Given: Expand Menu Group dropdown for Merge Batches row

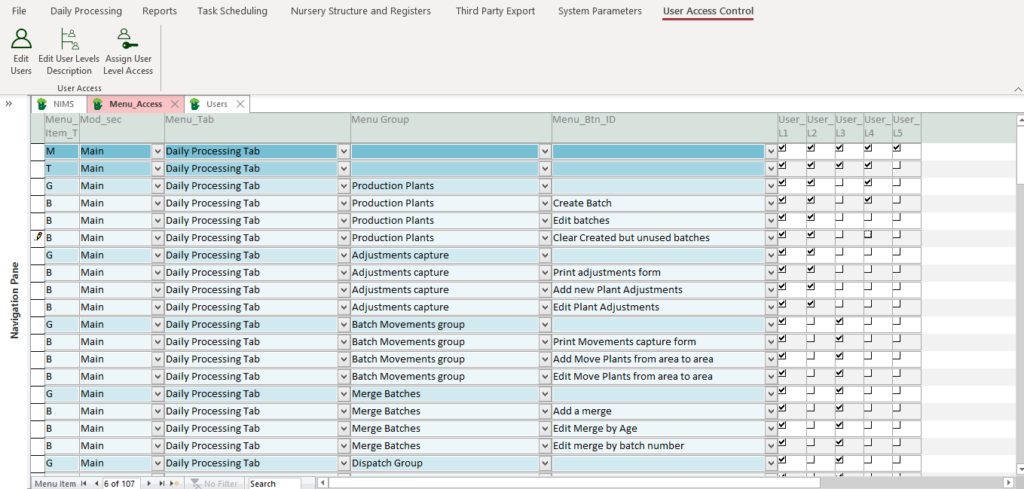Looking at the screenshot, I should pos(545,394).
